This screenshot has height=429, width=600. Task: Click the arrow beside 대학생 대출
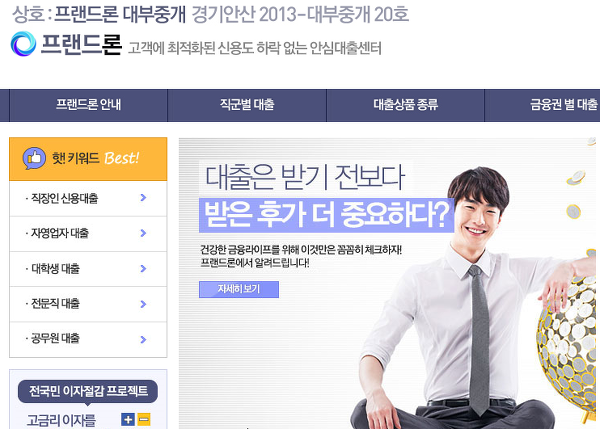pyautogui.click(x=143, y=268)
